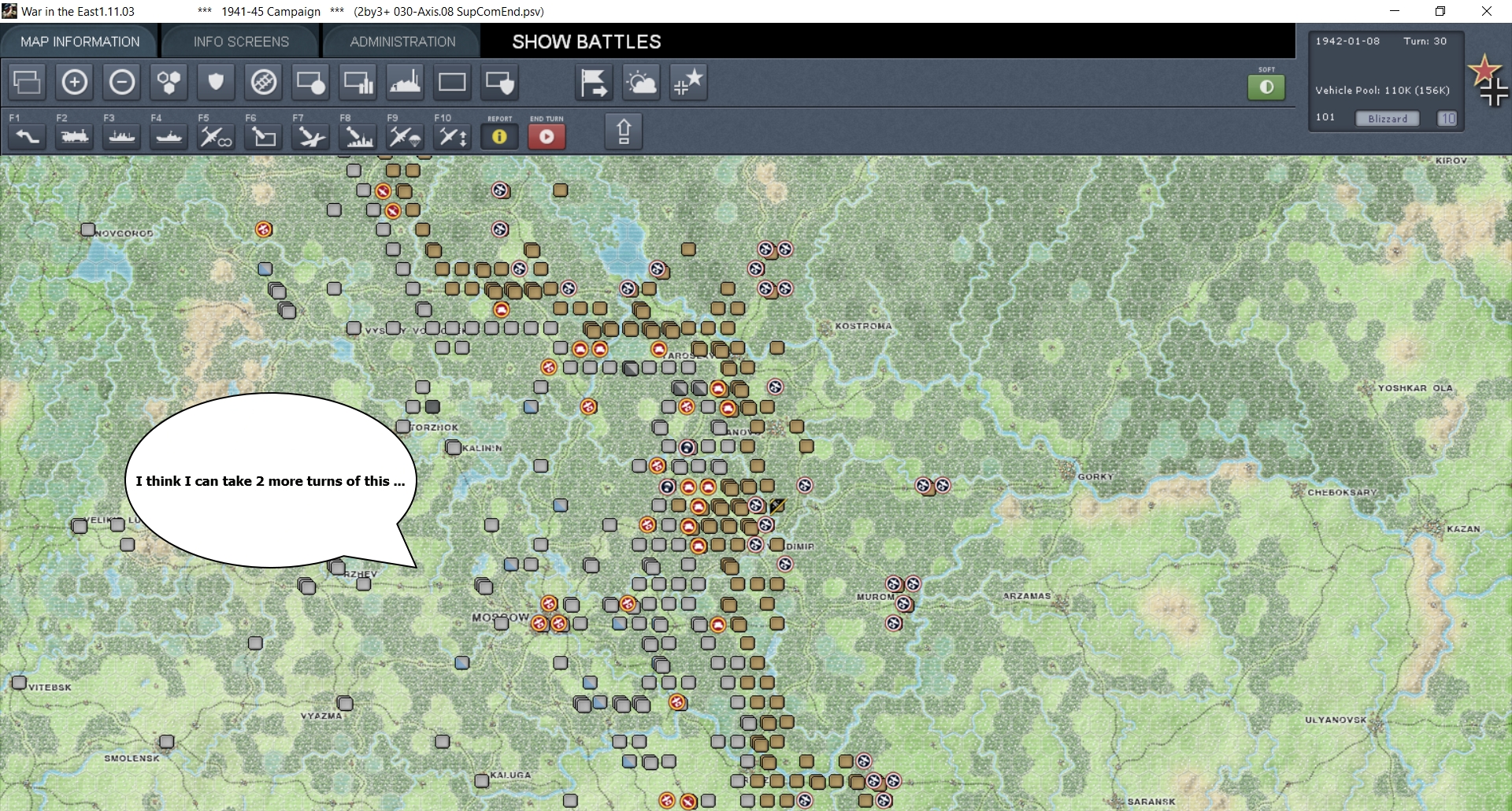Click the Gorky city label on map

[x=1095, y=476]
